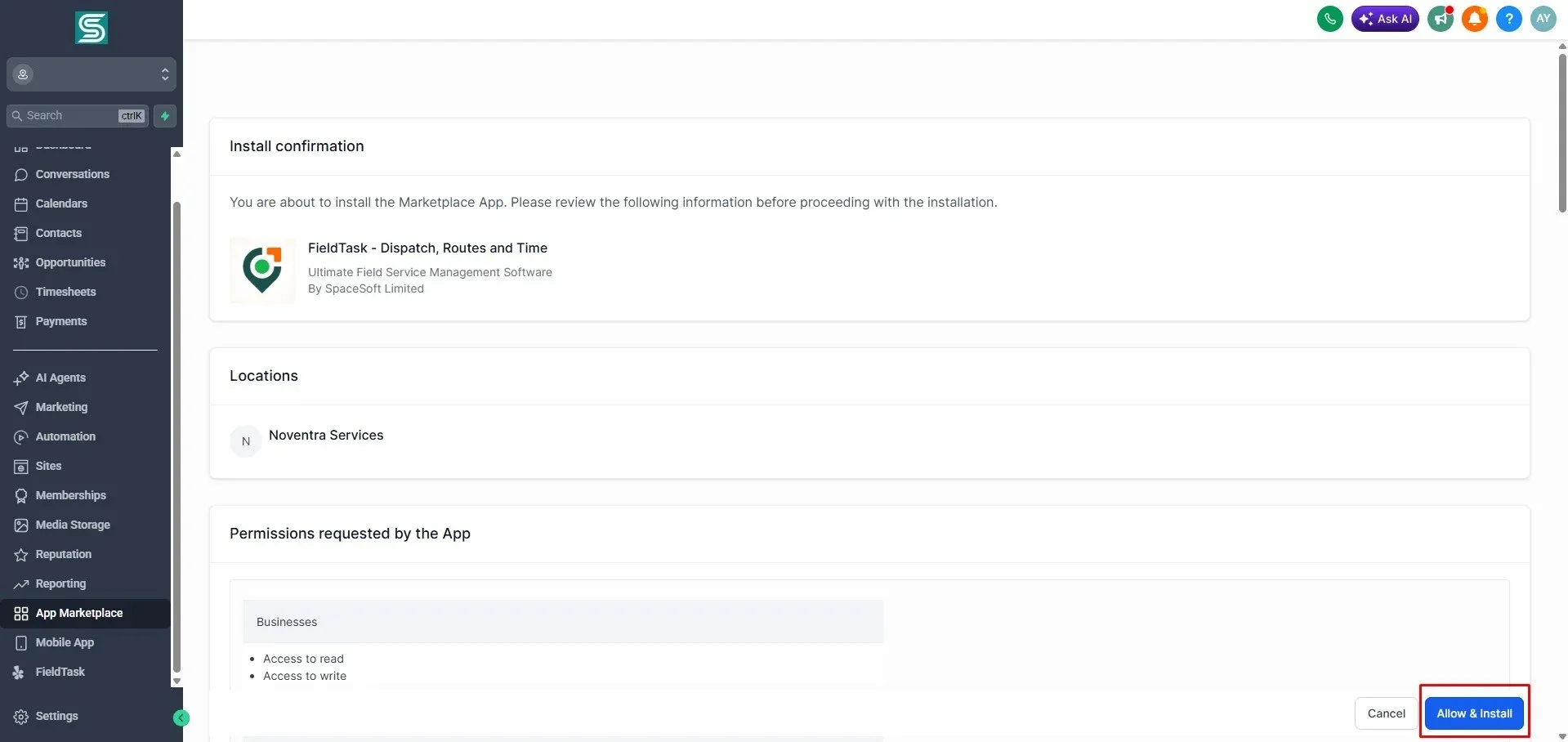The width and height of the screenshot is (1568, 742).
Task: Open Marketing in the sidebar
Action: (x=85, y=408)
